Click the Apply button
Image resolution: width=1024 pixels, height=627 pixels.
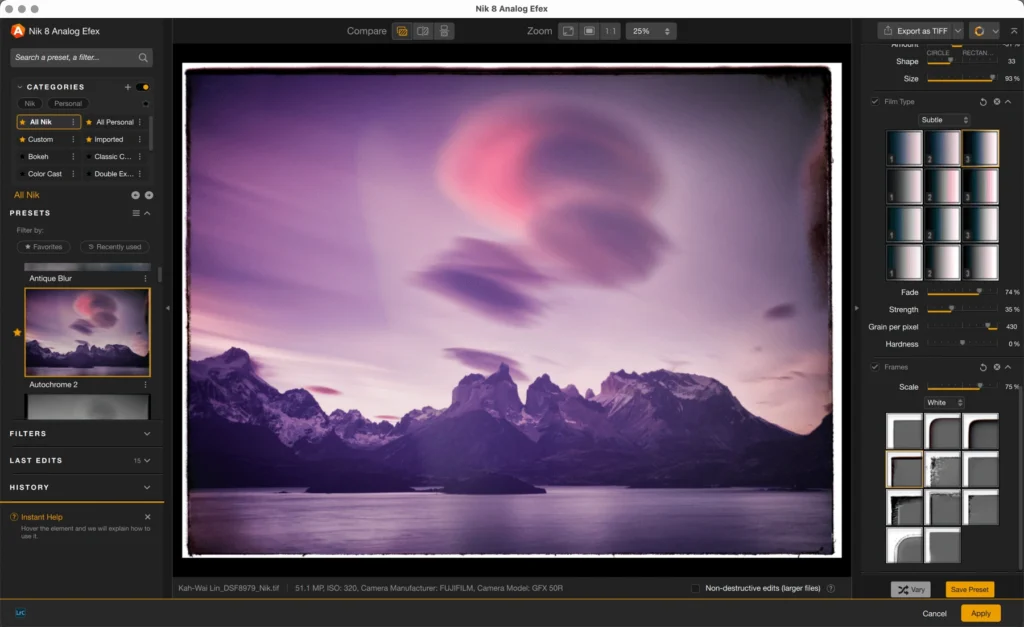pos(980,613)
